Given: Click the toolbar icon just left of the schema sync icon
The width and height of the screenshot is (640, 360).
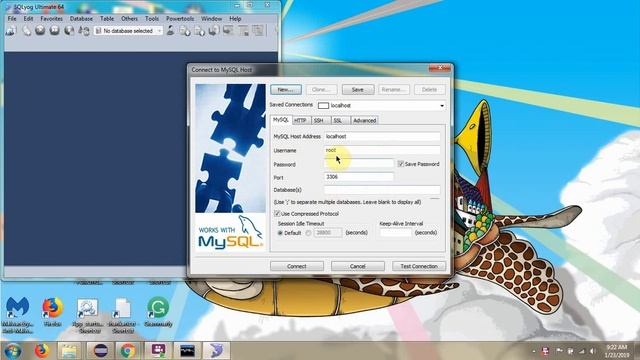Looking at the screenshot, I should coord(213,31).
